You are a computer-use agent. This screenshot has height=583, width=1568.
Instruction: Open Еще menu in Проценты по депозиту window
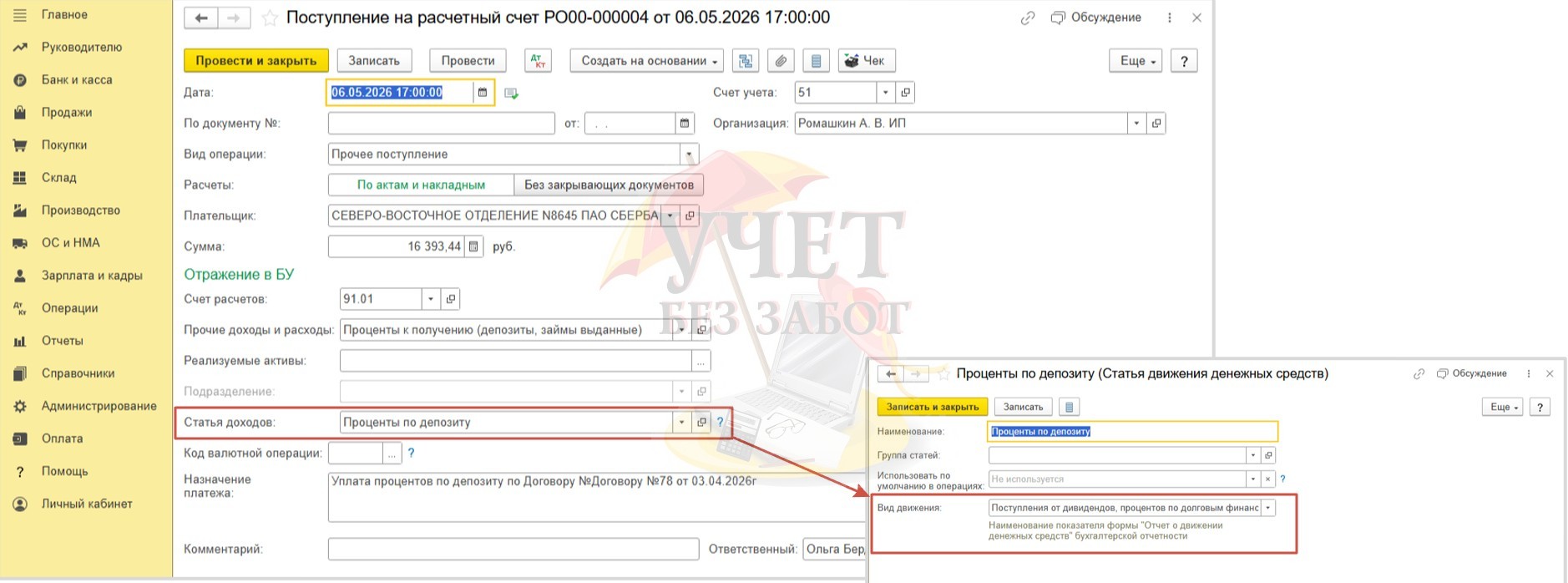1503,407
